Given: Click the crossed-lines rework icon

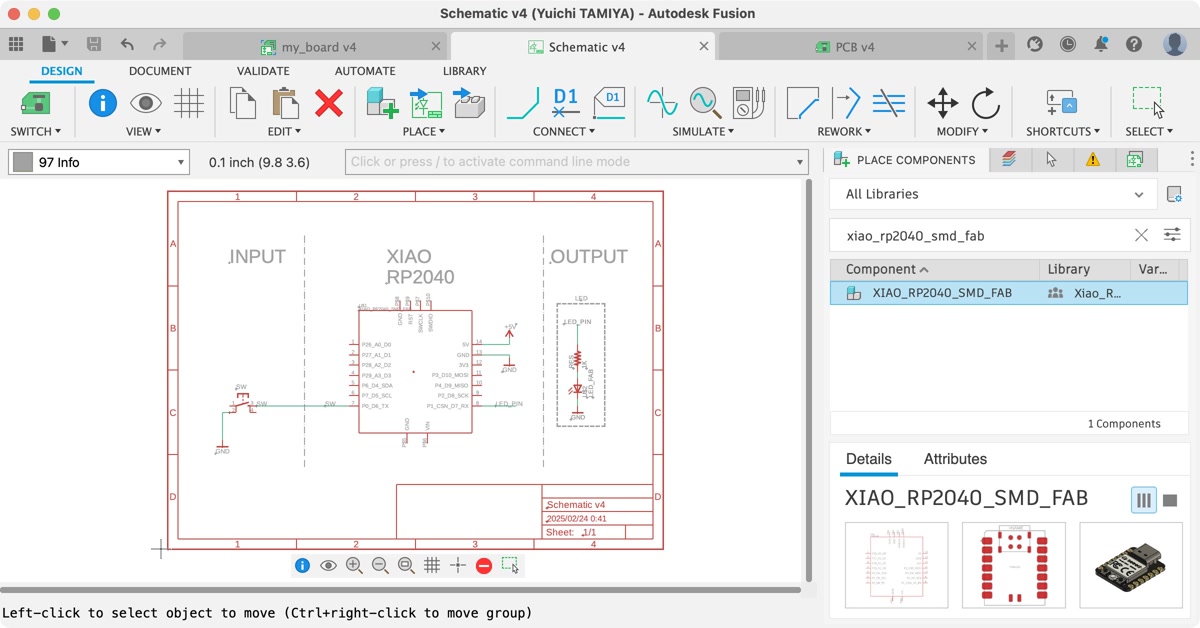Looking at the screenshot, I should coord(888,103).
